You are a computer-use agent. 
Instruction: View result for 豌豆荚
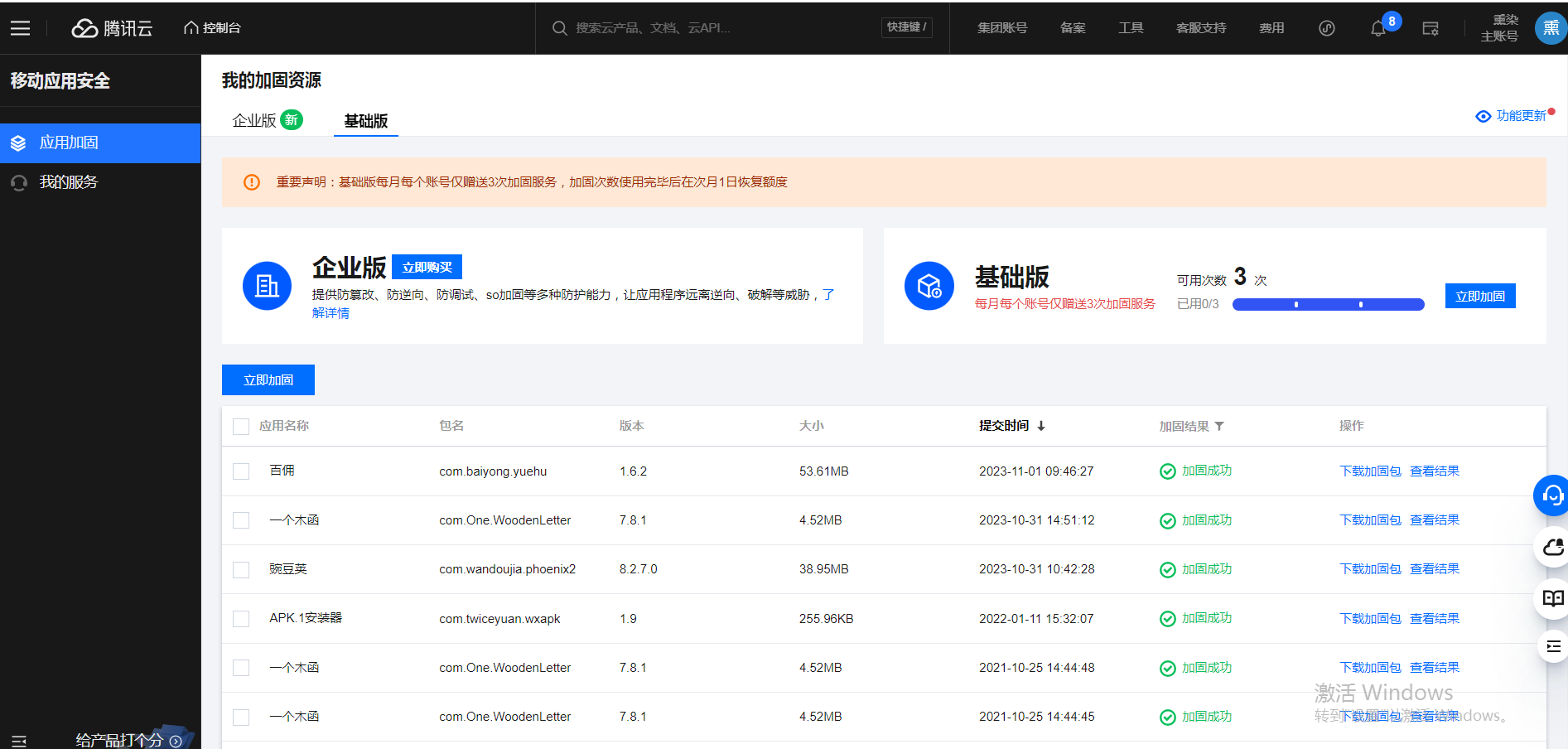(1435, 569)
